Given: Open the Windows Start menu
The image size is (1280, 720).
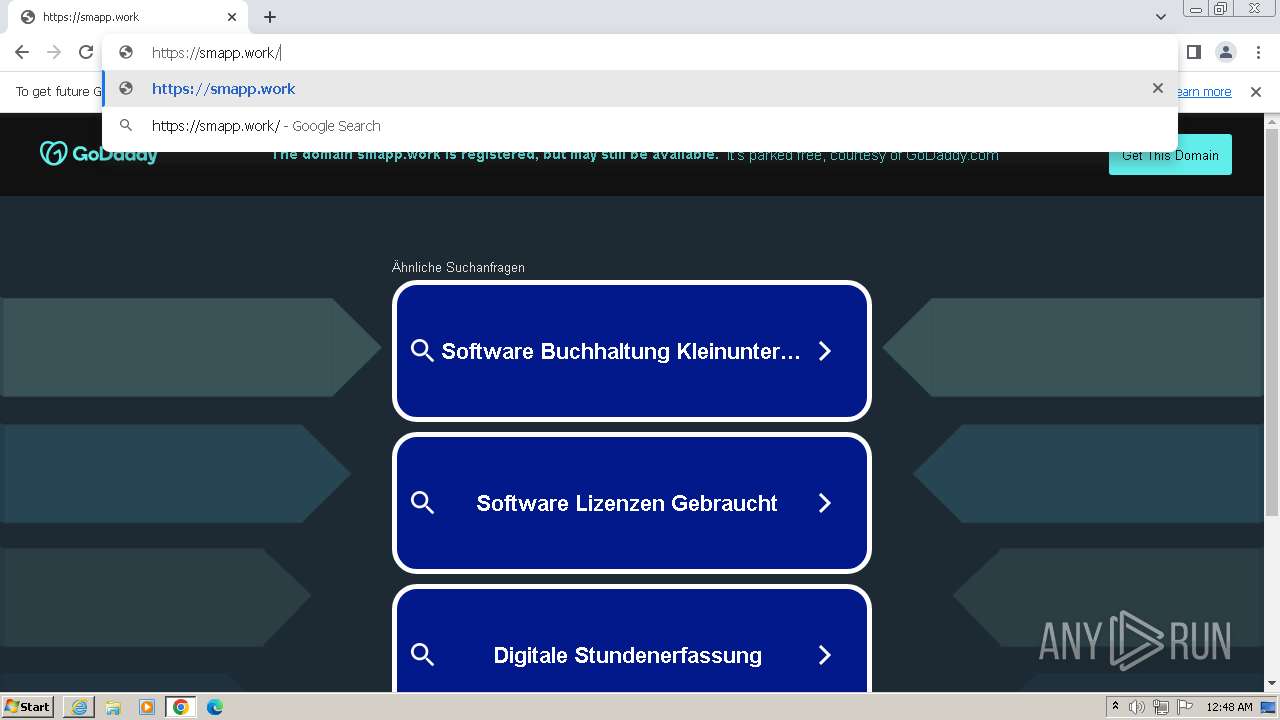Looking at the screenshot, I should point(28,706).
